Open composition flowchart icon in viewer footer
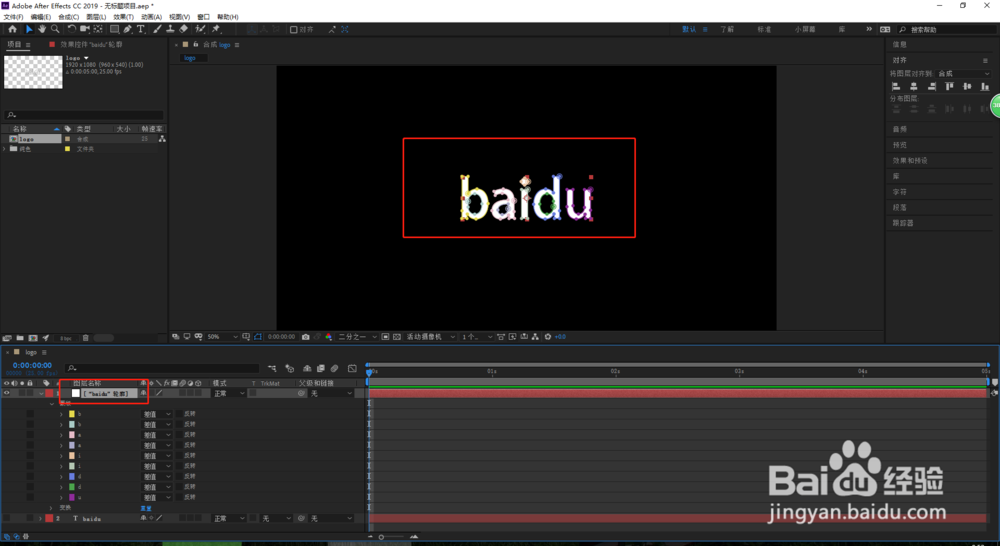The width and height of the screenshot is (1000, 546). [x=534, y=337]
